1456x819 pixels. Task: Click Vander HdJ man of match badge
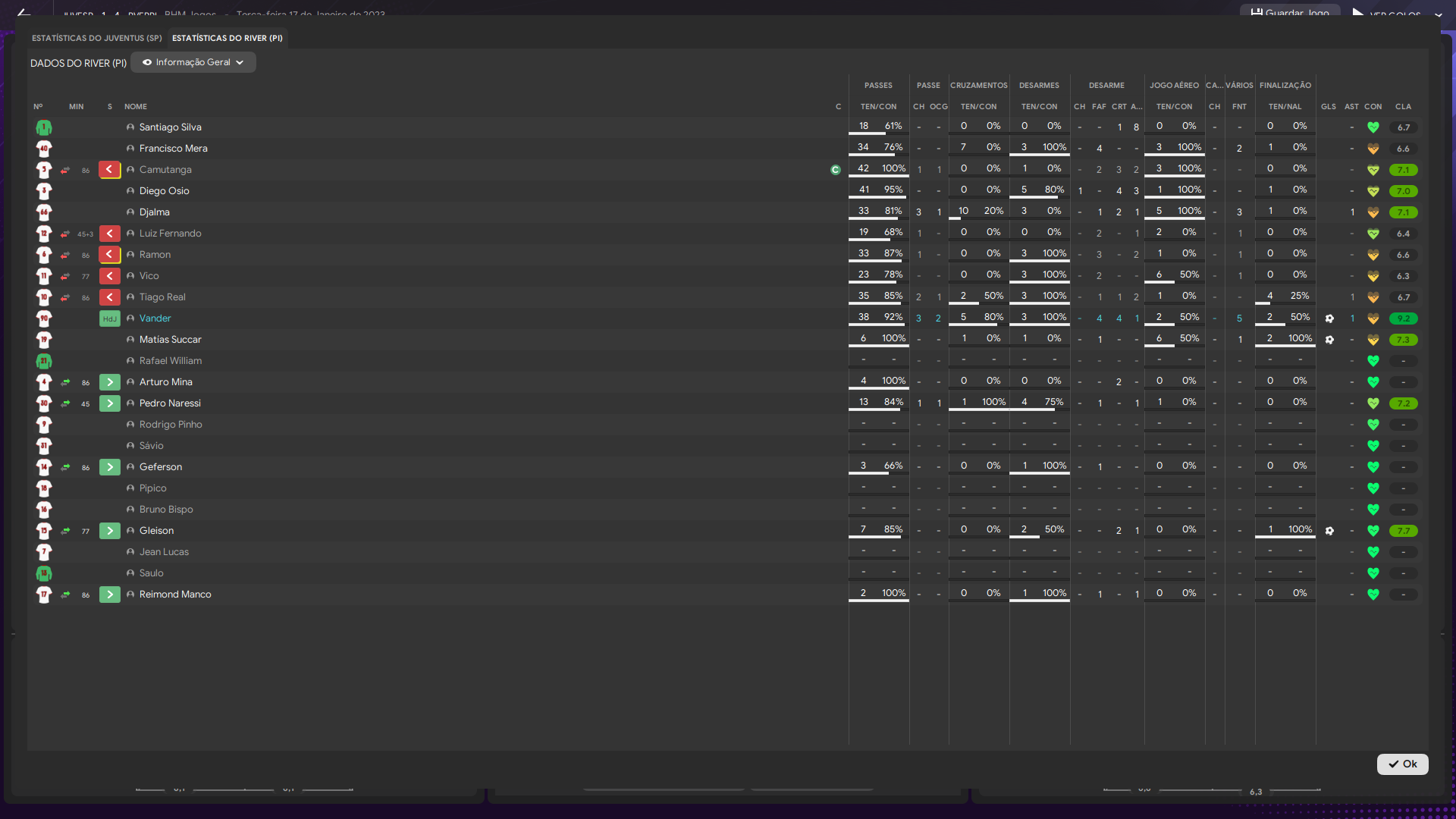point(110,318)
